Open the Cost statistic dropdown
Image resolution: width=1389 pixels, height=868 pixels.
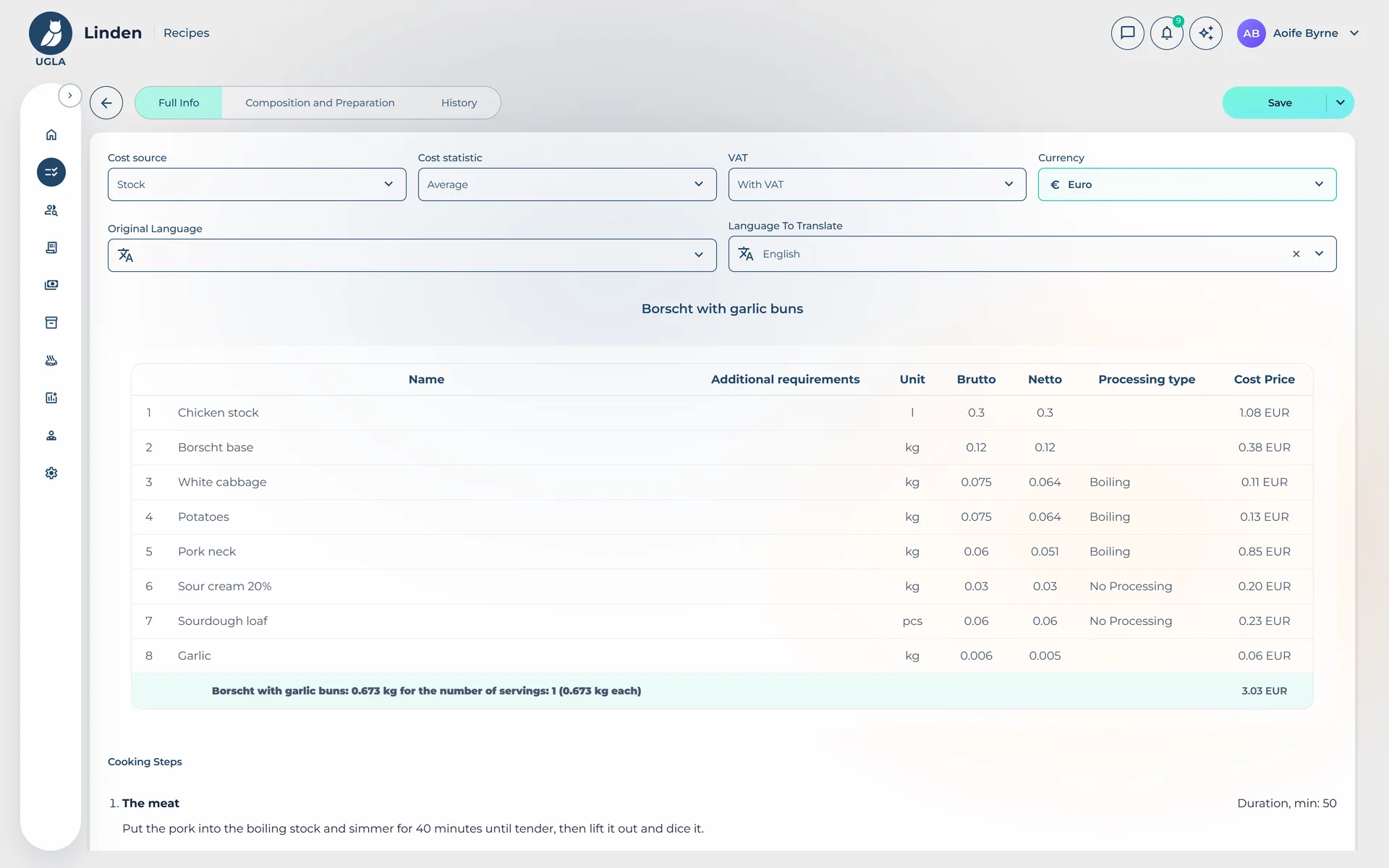point(567,184)
